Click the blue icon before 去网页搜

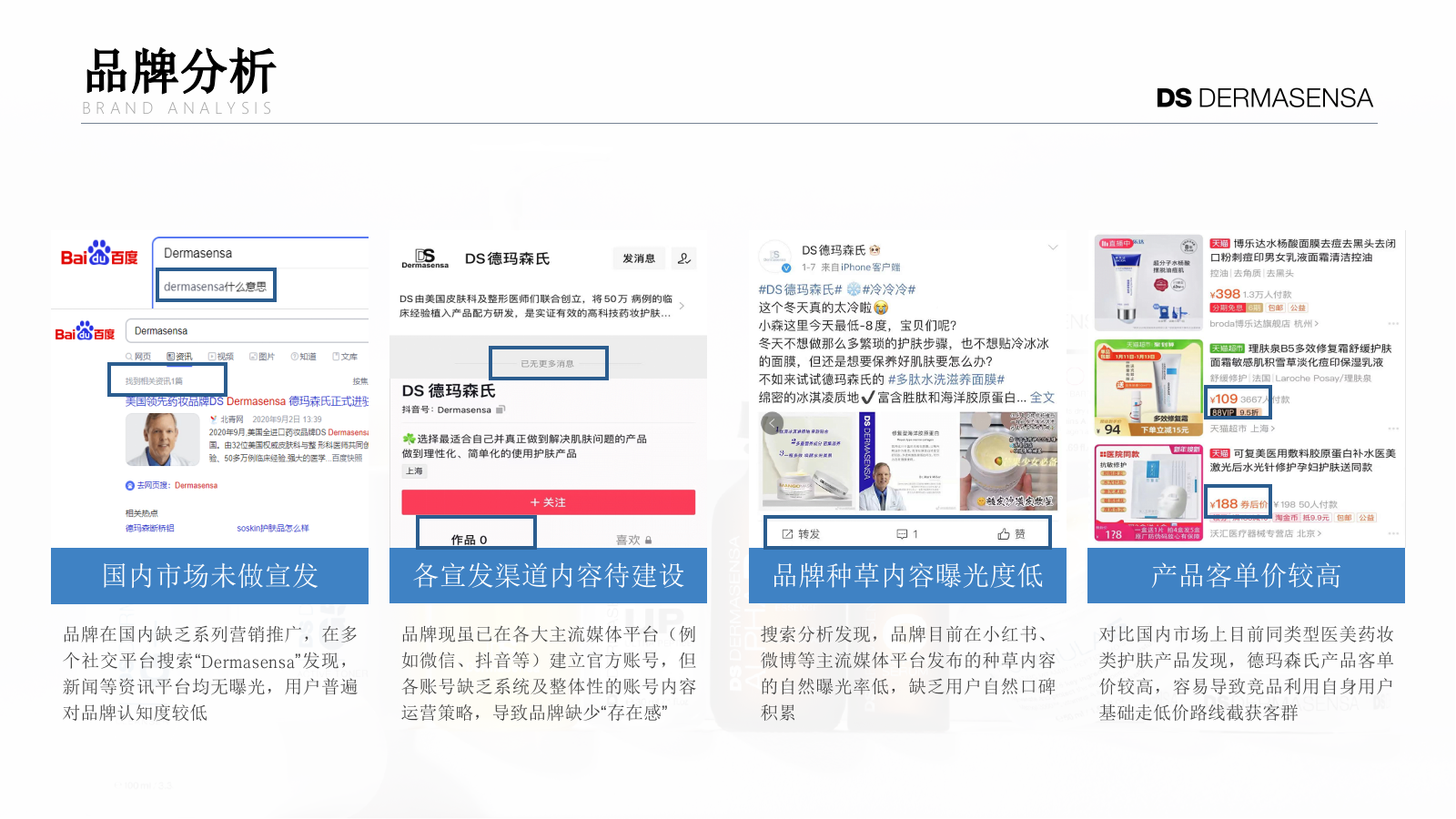[130, 486]
